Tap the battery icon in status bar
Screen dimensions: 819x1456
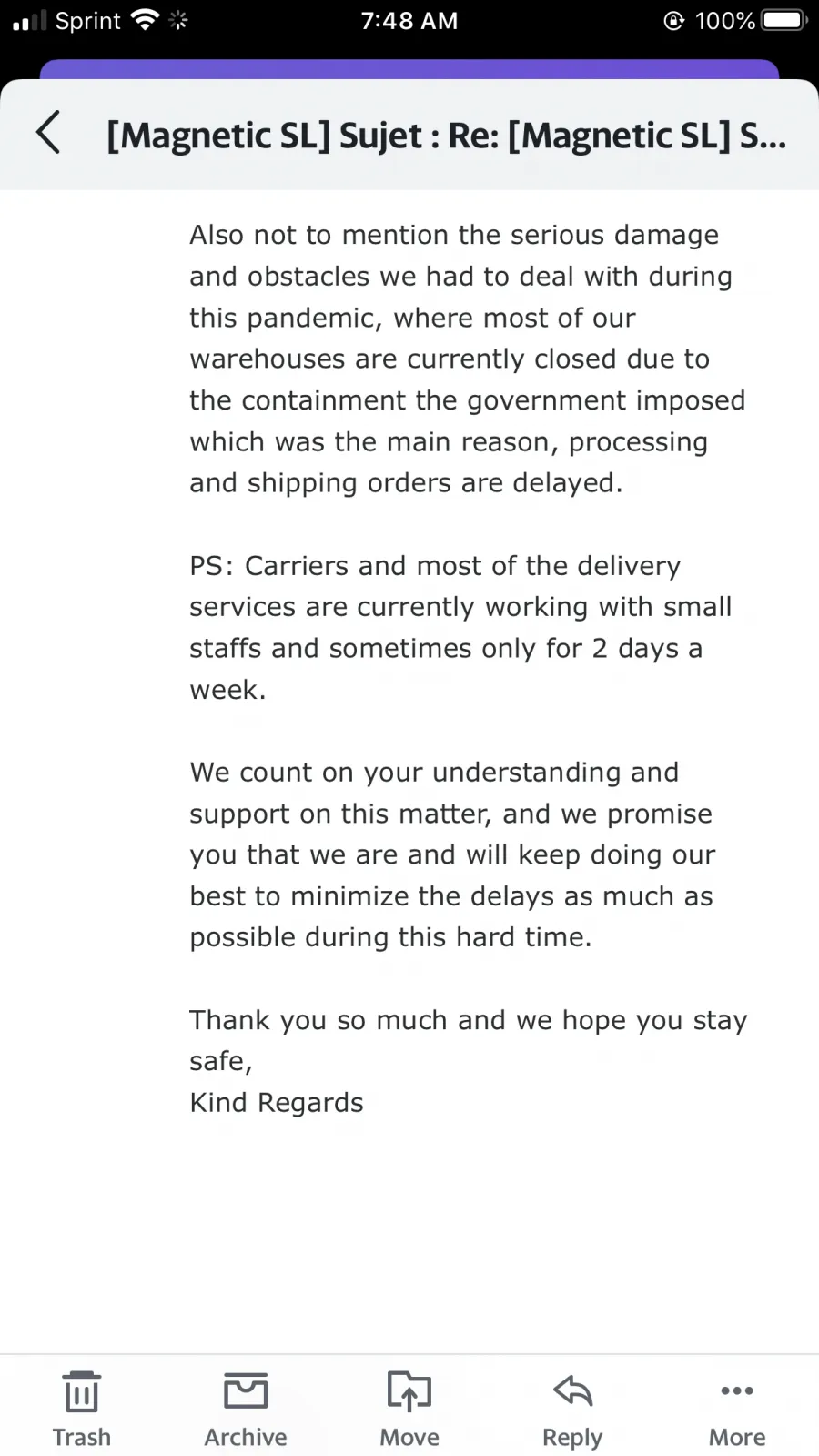pyautogui.click(x=784, y=20)
